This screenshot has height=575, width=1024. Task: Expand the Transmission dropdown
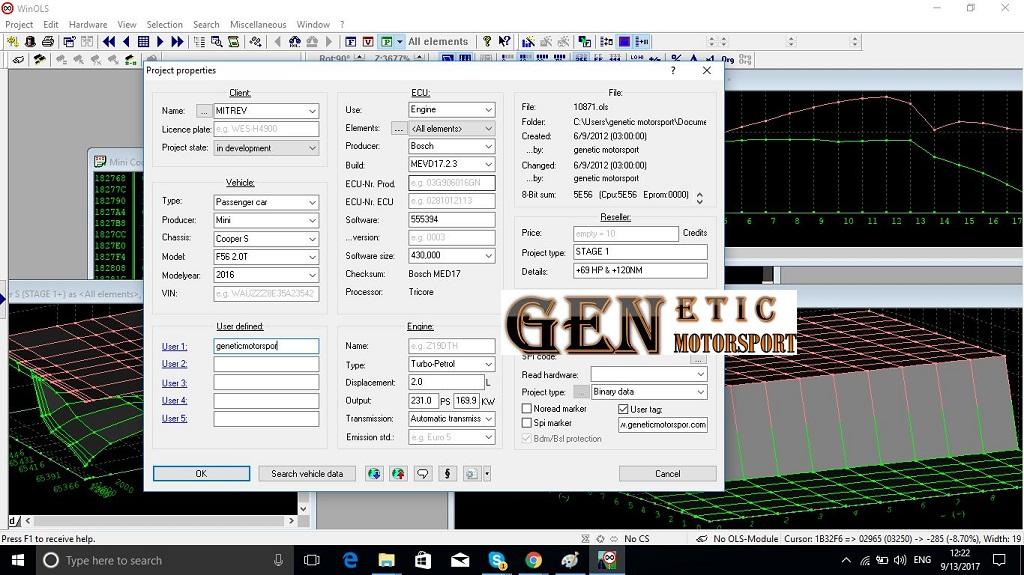tap(488, 419)
